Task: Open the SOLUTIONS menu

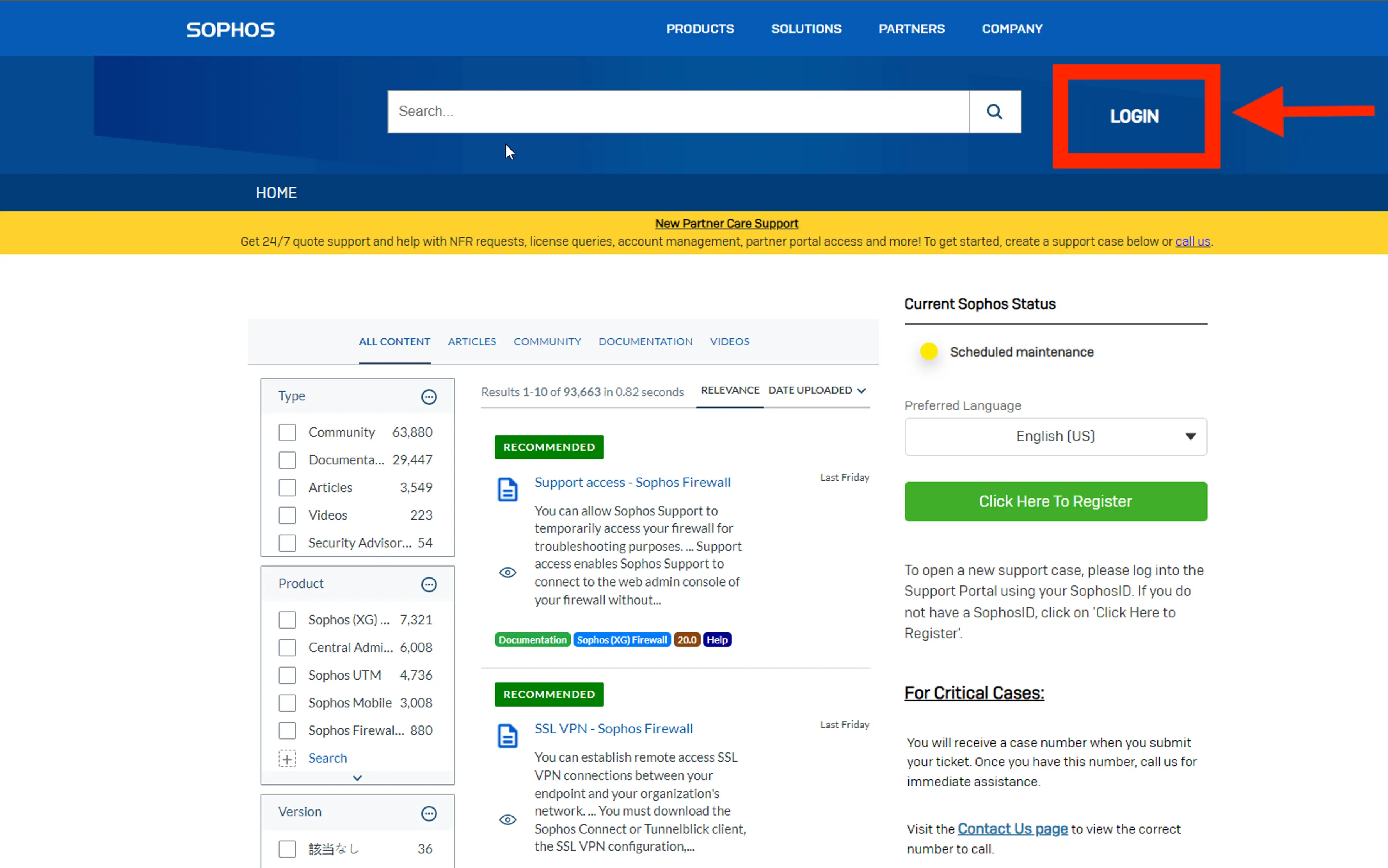Action: pos(806,29)
